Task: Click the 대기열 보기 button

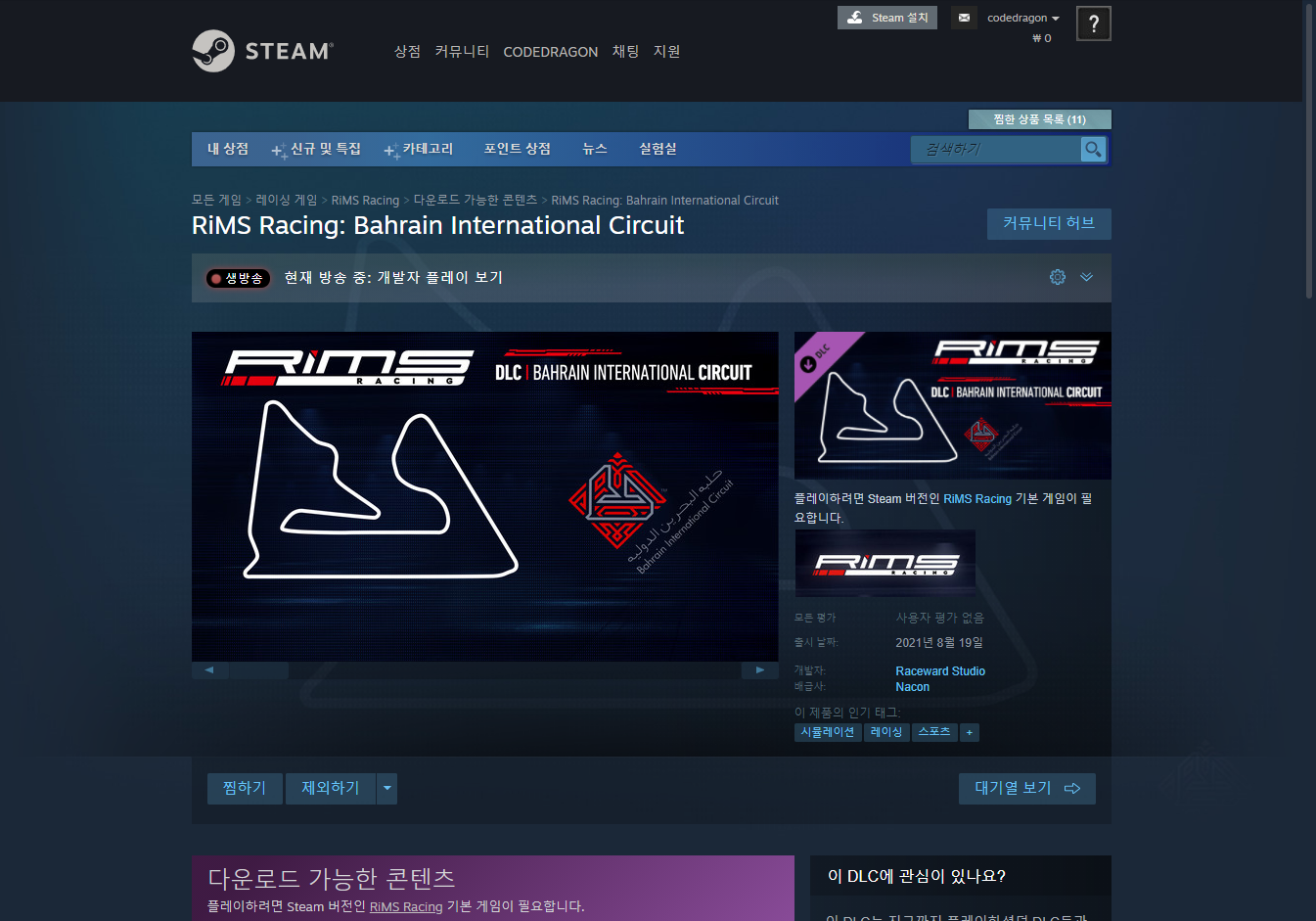Action: coord(1027,789)
